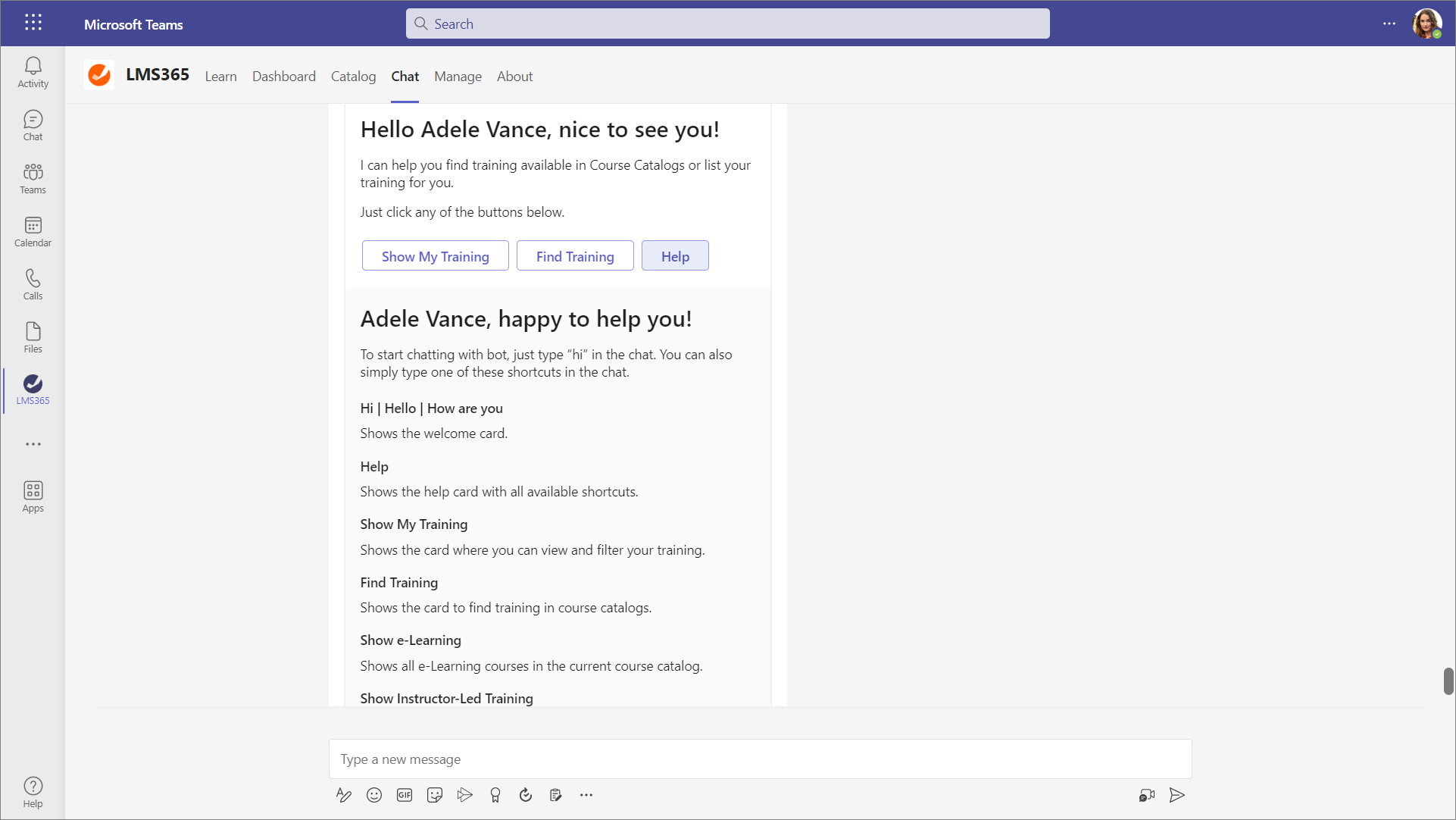The height and width of the screenshot is (820, 1456).
Task: Select the LMS365 app in the sidebar
Action: (33, 390)
